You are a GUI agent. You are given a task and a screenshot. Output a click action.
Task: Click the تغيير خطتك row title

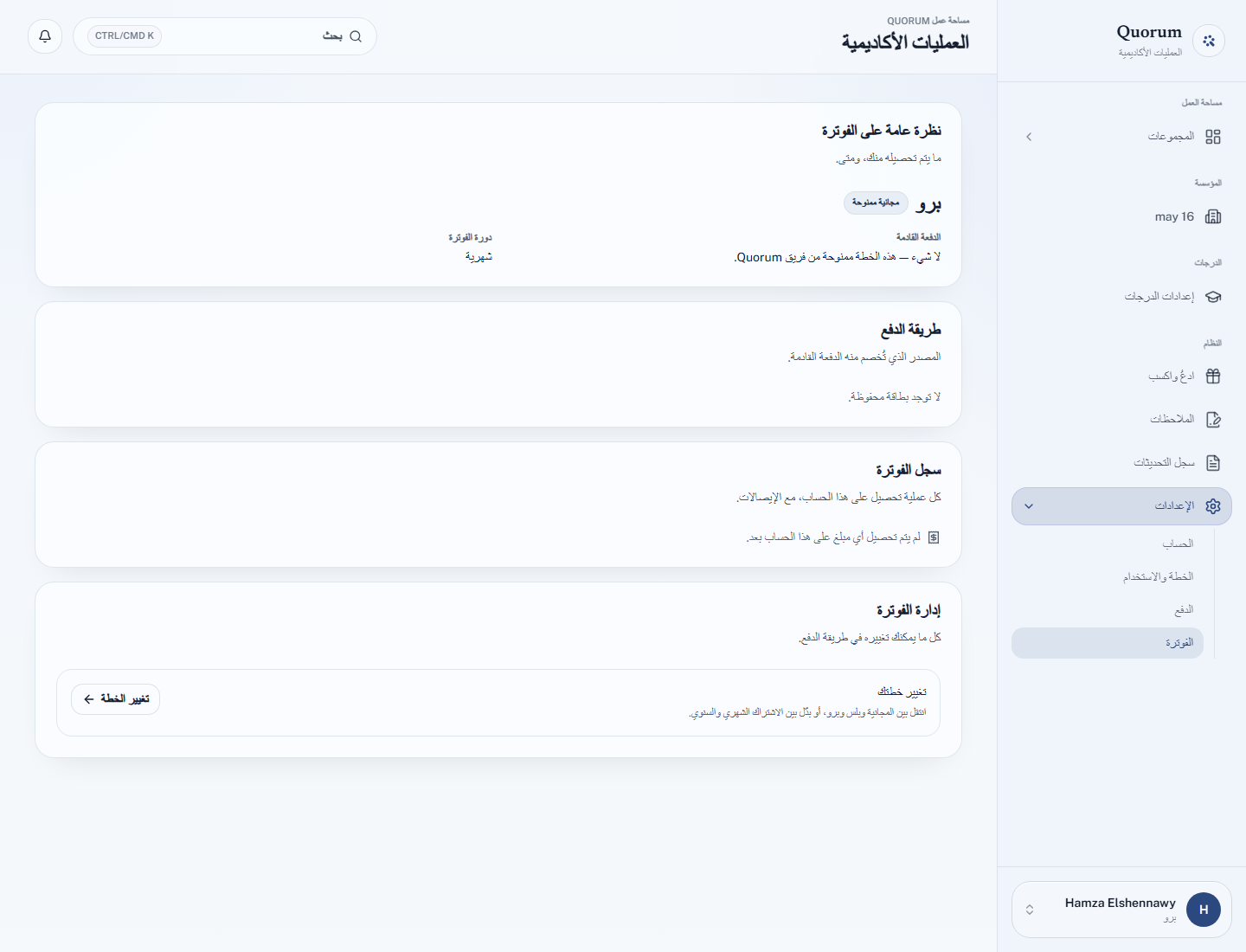tap(902, 691)
